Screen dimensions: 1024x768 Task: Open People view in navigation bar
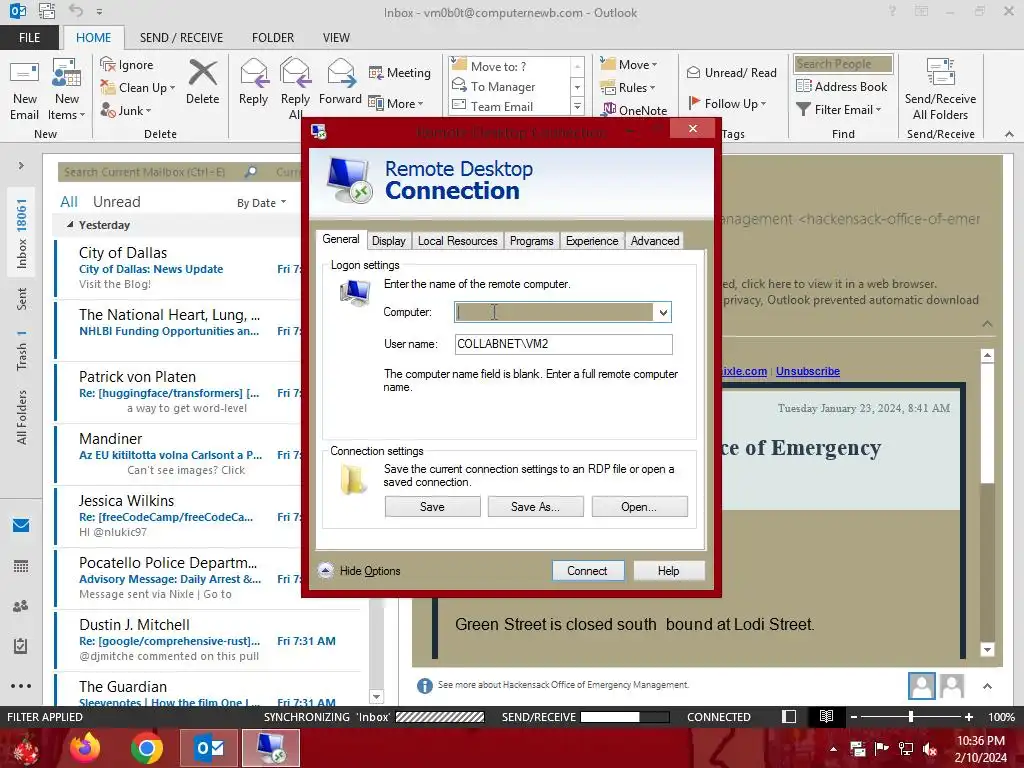[x=21, y=607]
